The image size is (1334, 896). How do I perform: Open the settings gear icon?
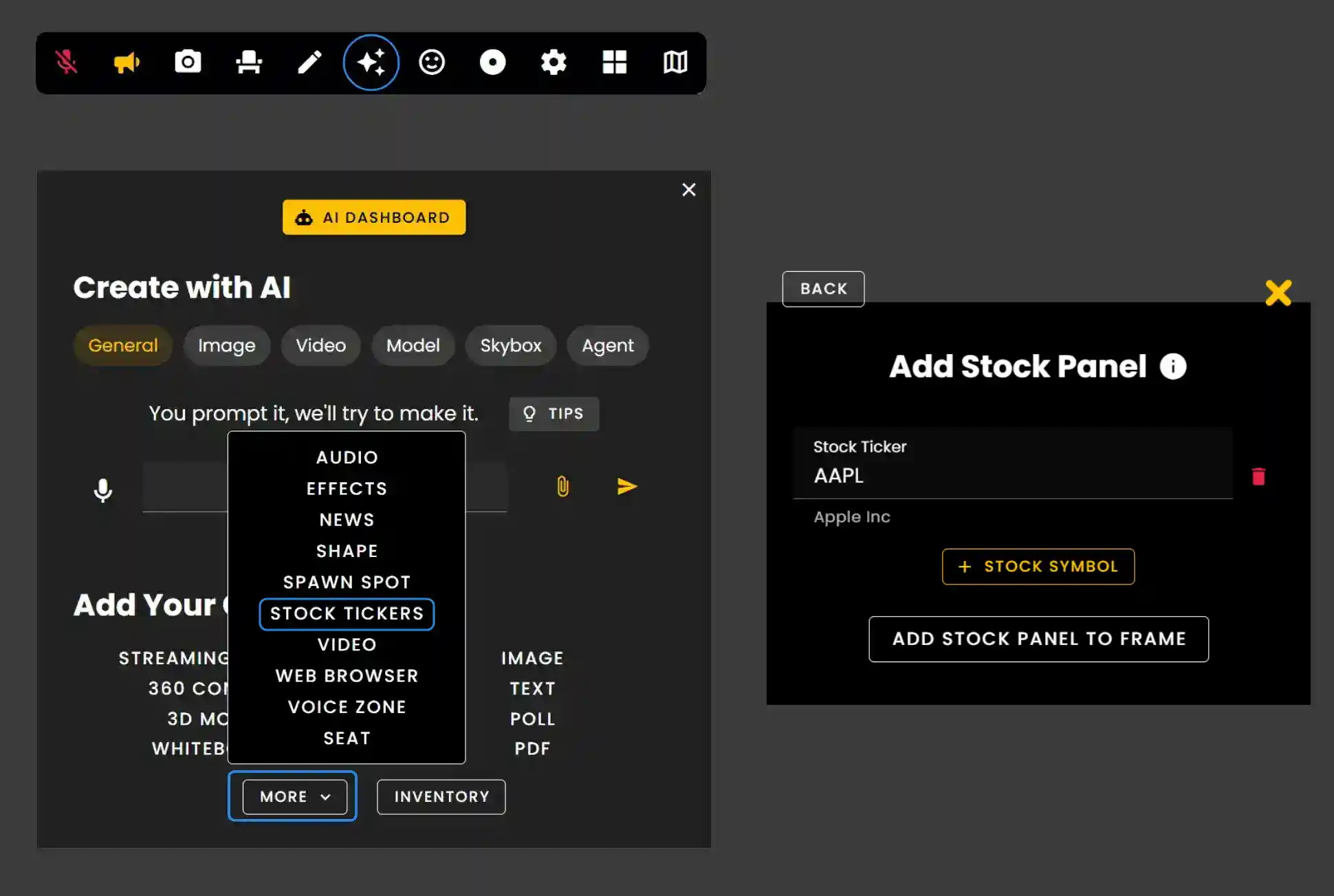554,63
